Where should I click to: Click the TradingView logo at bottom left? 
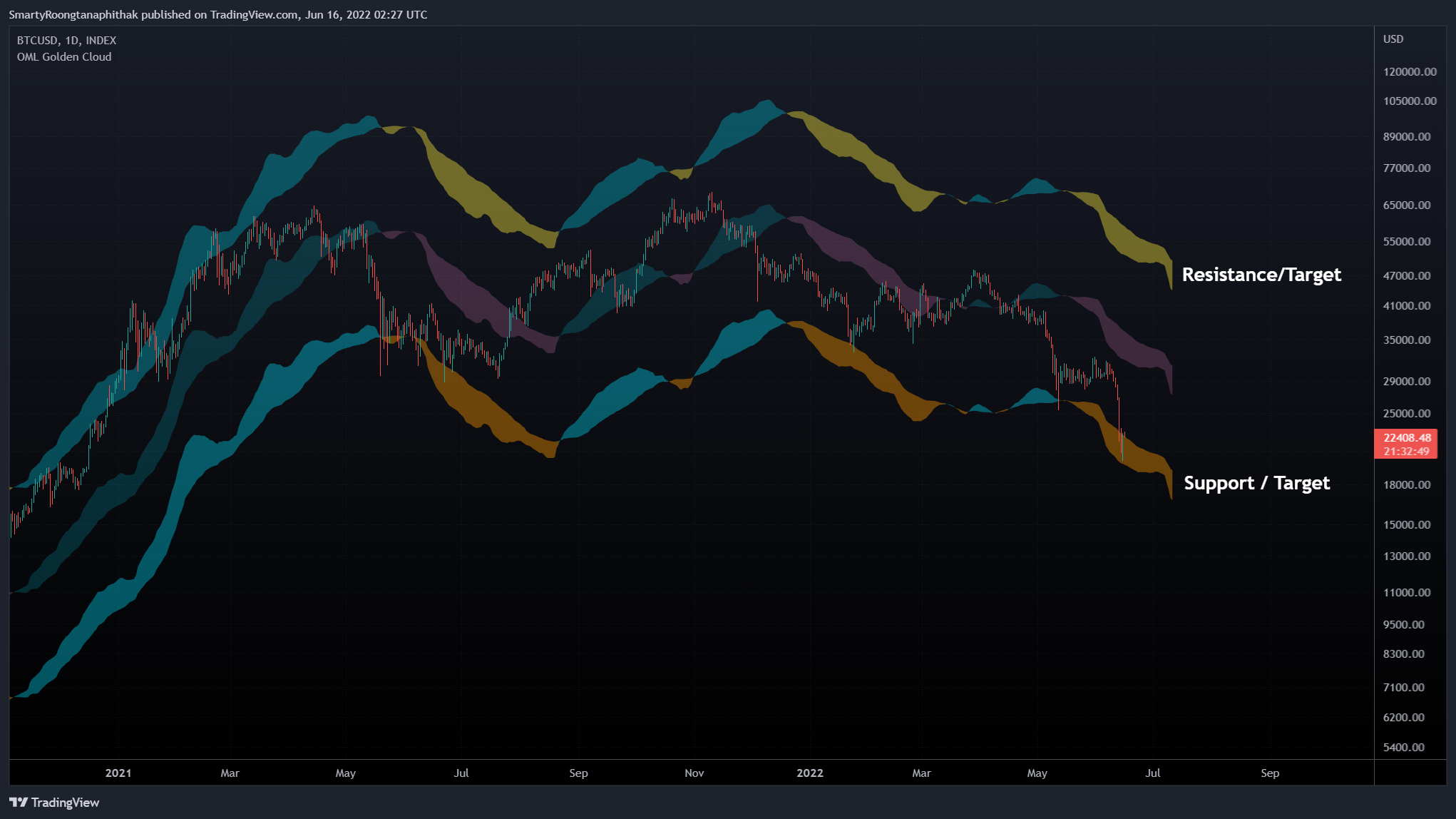(54, 803)
